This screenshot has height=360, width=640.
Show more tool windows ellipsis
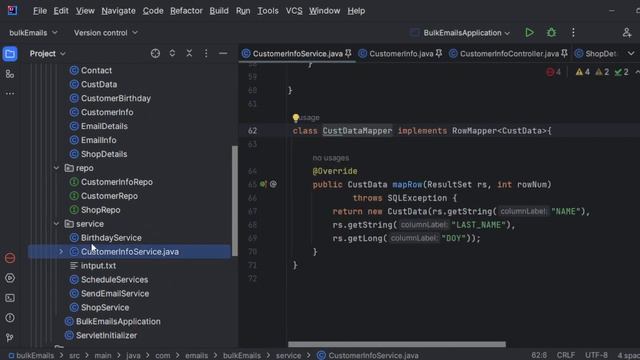(10, 93)
